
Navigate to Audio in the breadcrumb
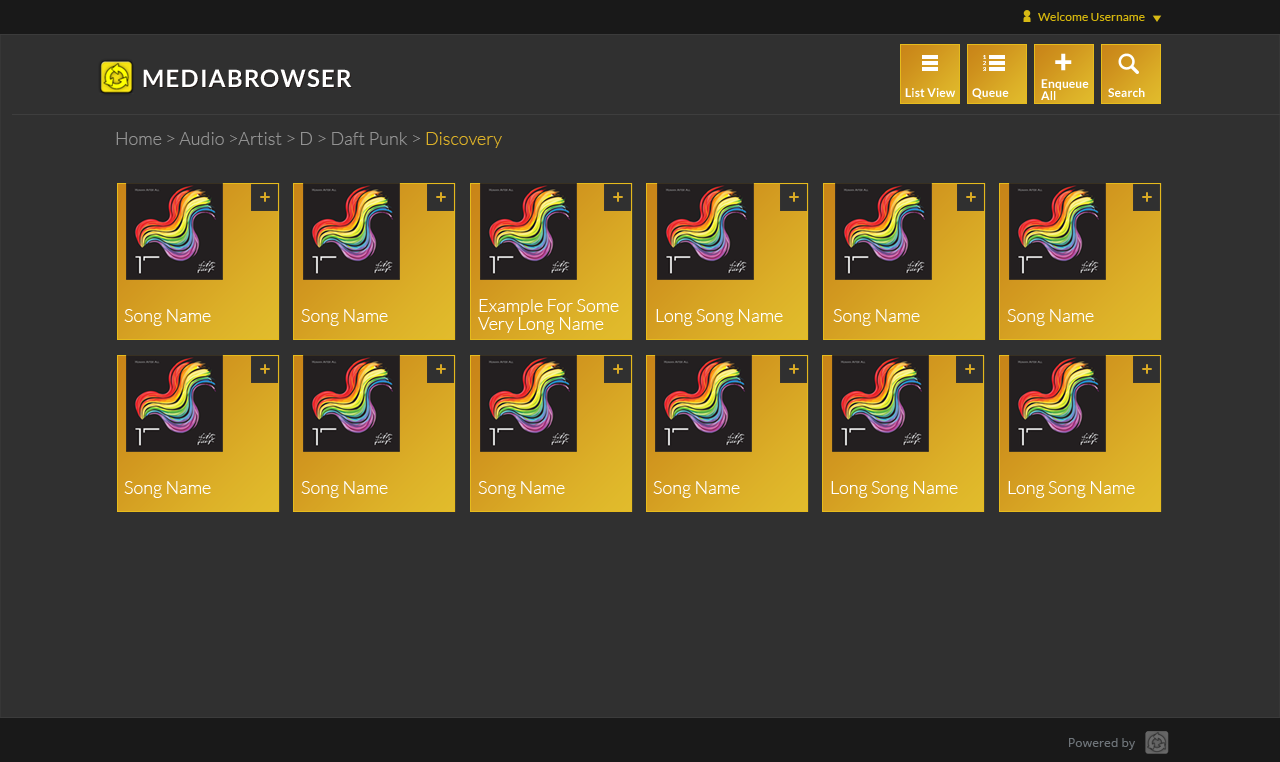202,139
